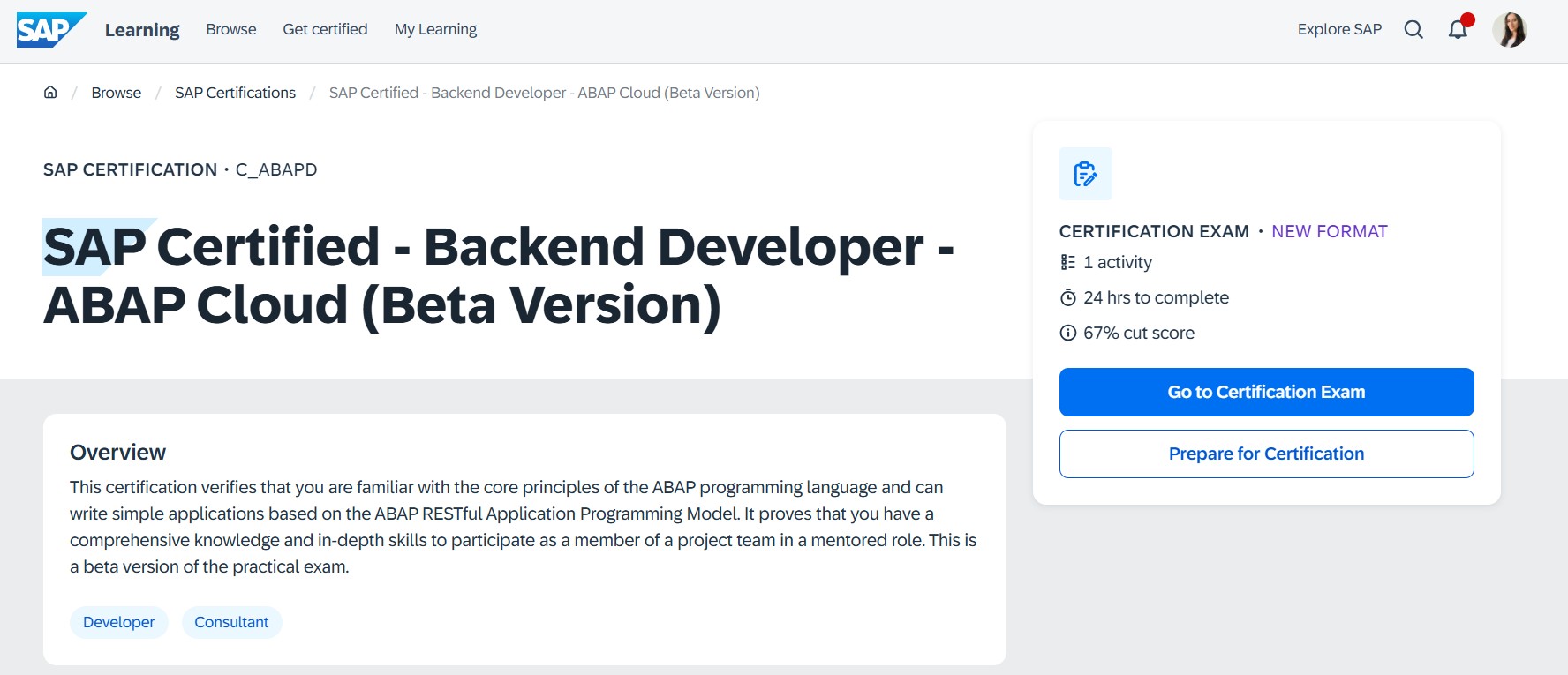Viewport: 1568px width, 675px height.
Task: Click the 67% cut score text
Action: coord(1139,333)
